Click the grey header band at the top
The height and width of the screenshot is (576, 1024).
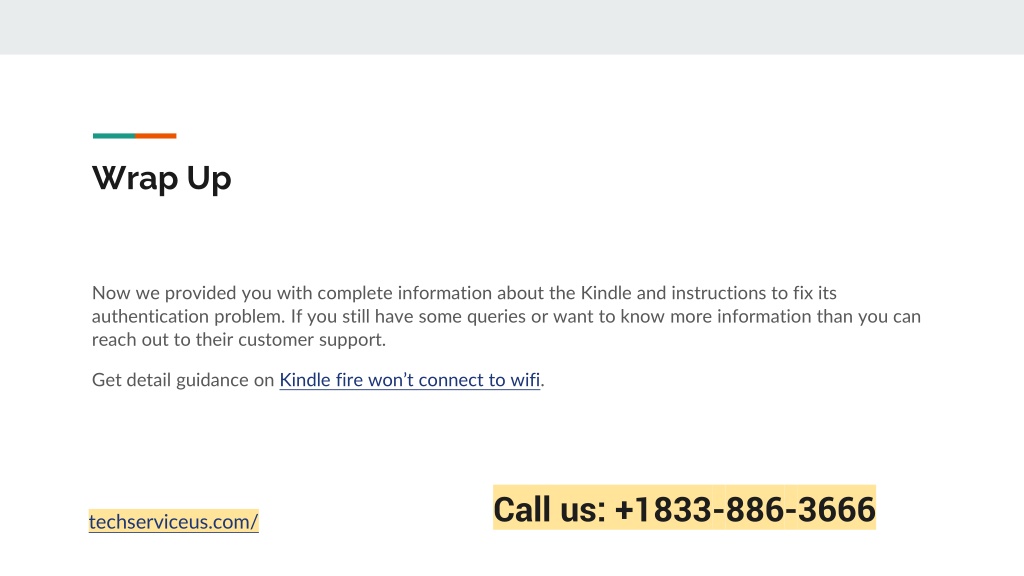click(512, 27)
